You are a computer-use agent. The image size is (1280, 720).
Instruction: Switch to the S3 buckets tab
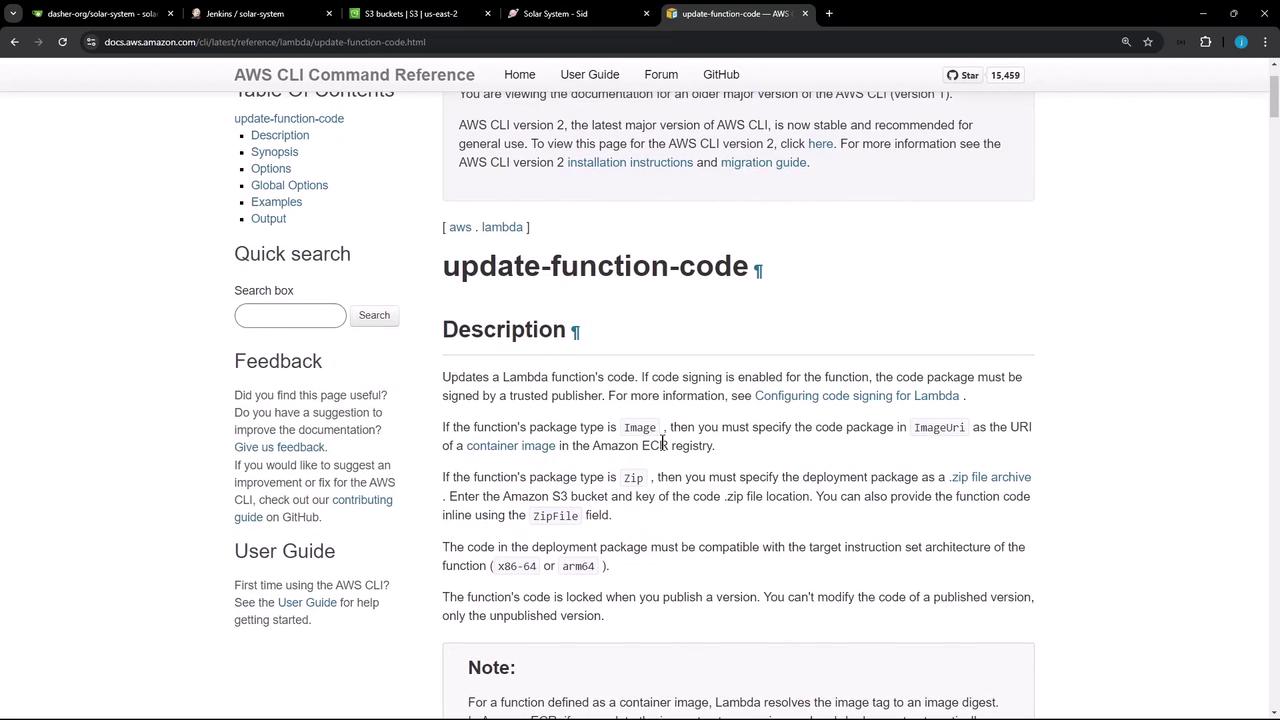pos(411,14)
